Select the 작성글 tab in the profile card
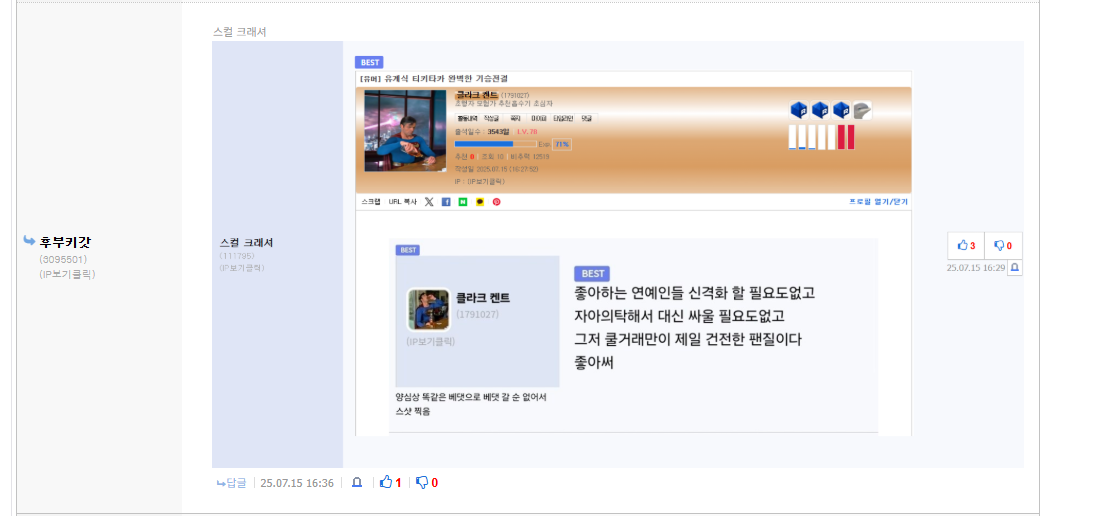 (492, 119)
